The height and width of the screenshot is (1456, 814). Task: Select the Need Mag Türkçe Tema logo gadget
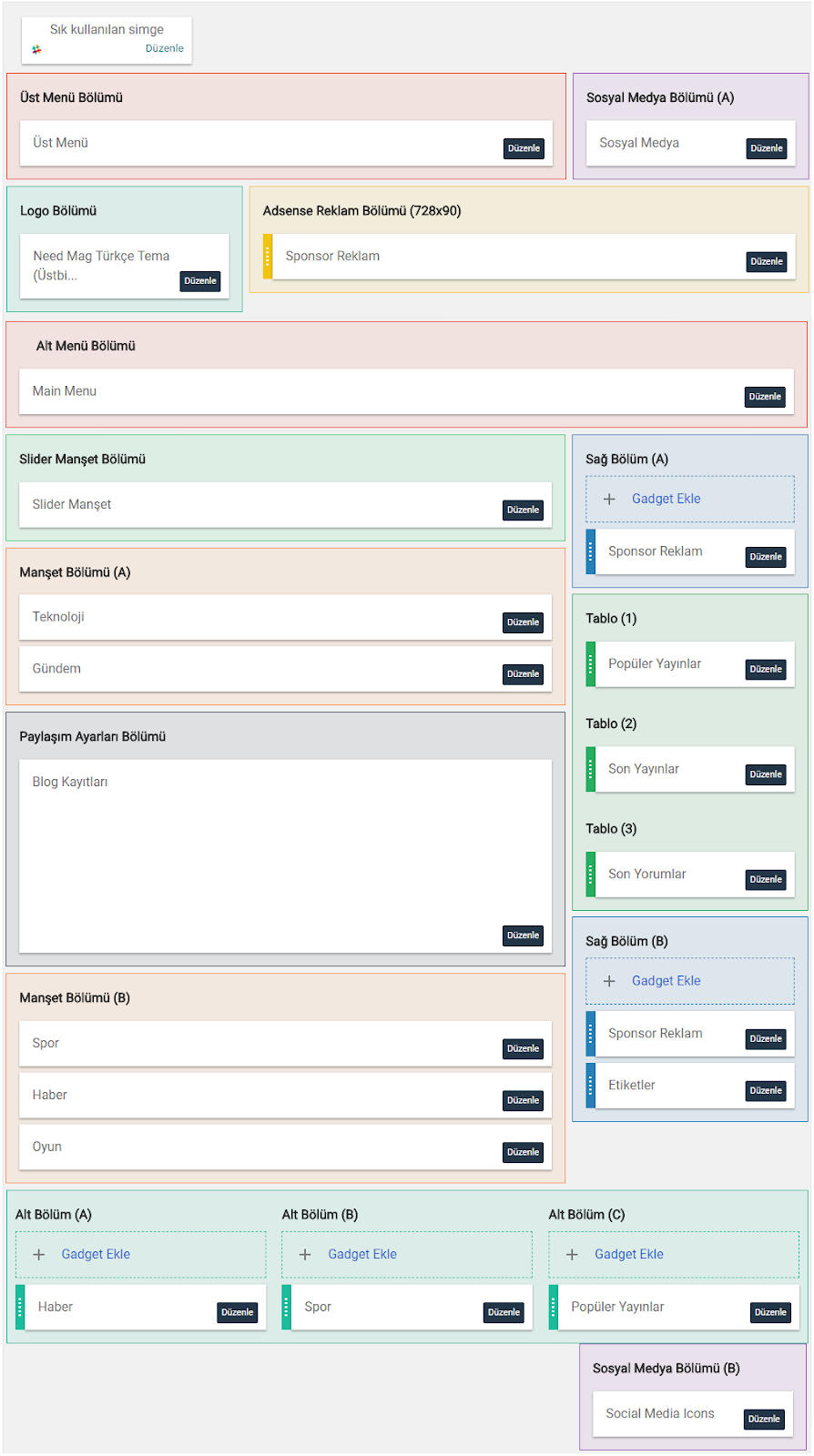click(101, 265)
